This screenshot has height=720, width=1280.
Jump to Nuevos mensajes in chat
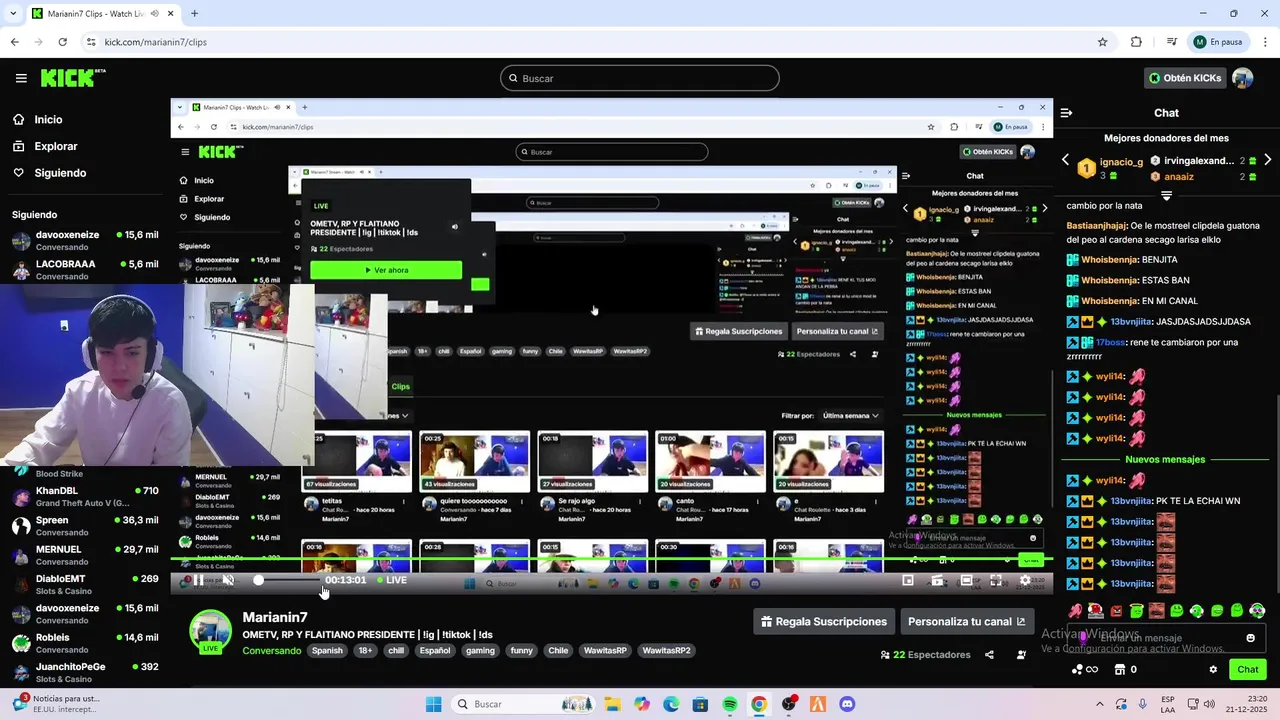coord(1165,460)
